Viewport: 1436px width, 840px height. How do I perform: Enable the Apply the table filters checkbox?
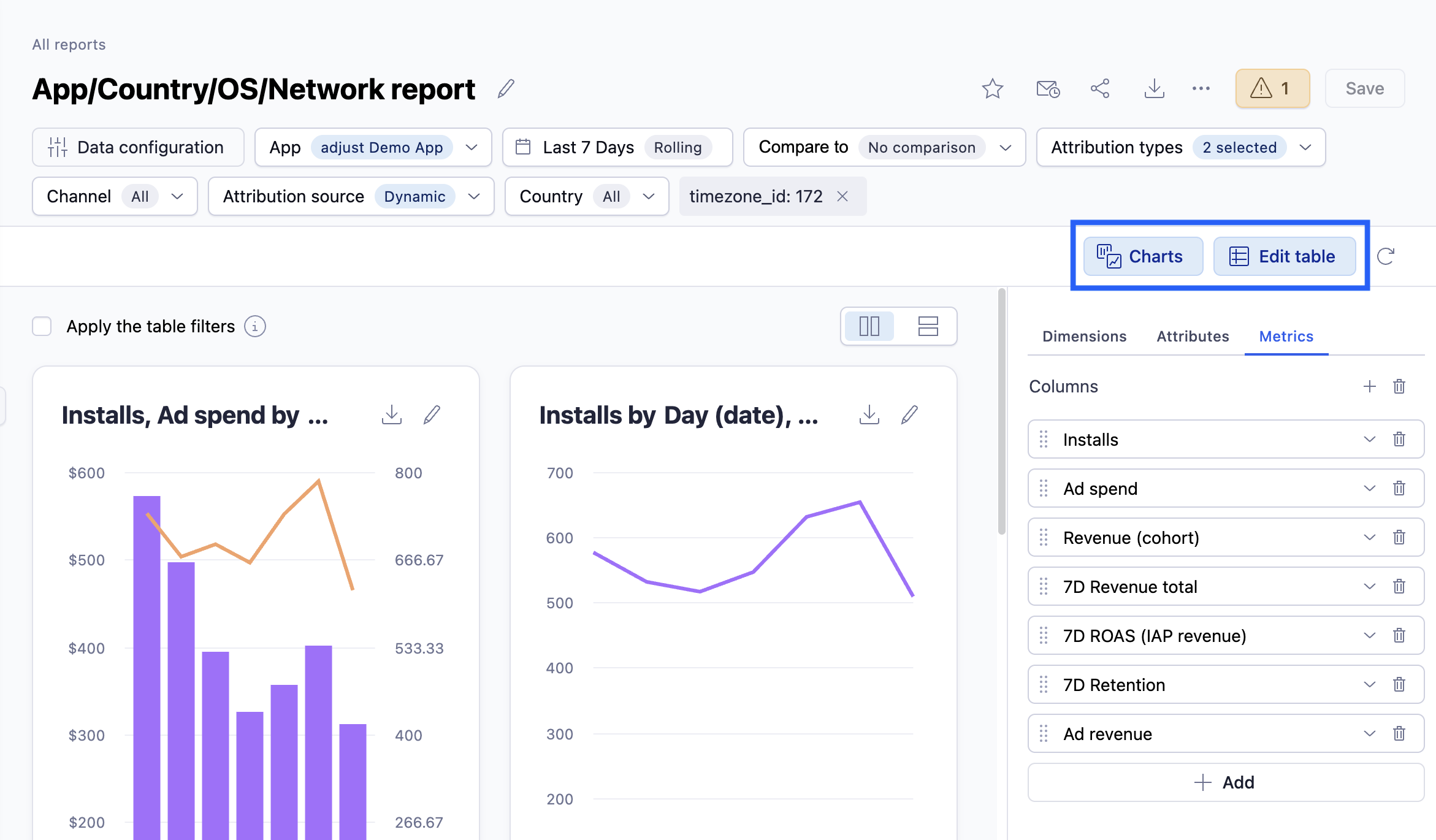coord(42,326)
